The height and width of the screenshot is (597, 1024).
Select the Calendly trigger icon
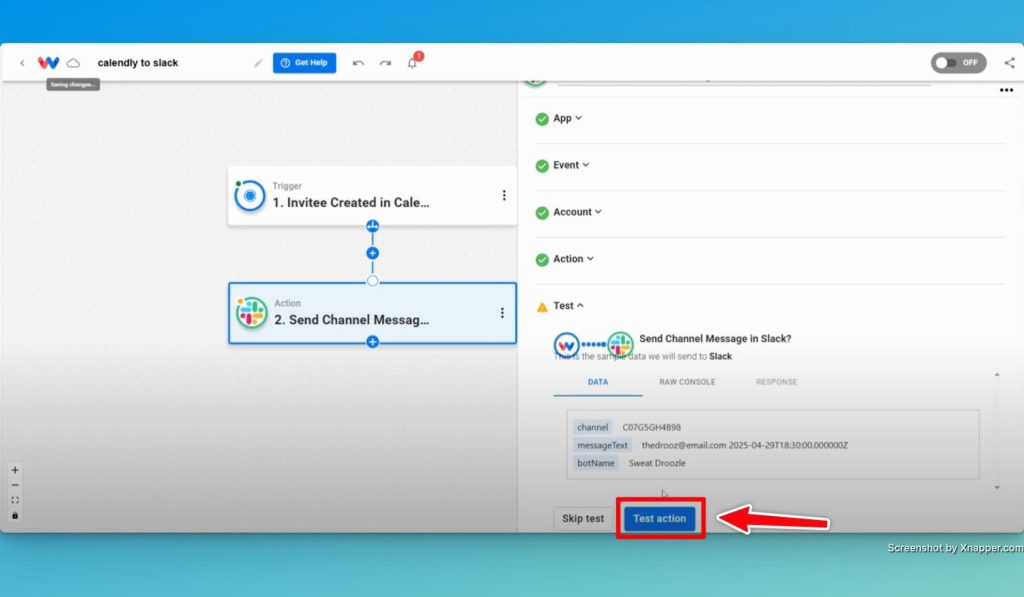click(x=249, y=195)
